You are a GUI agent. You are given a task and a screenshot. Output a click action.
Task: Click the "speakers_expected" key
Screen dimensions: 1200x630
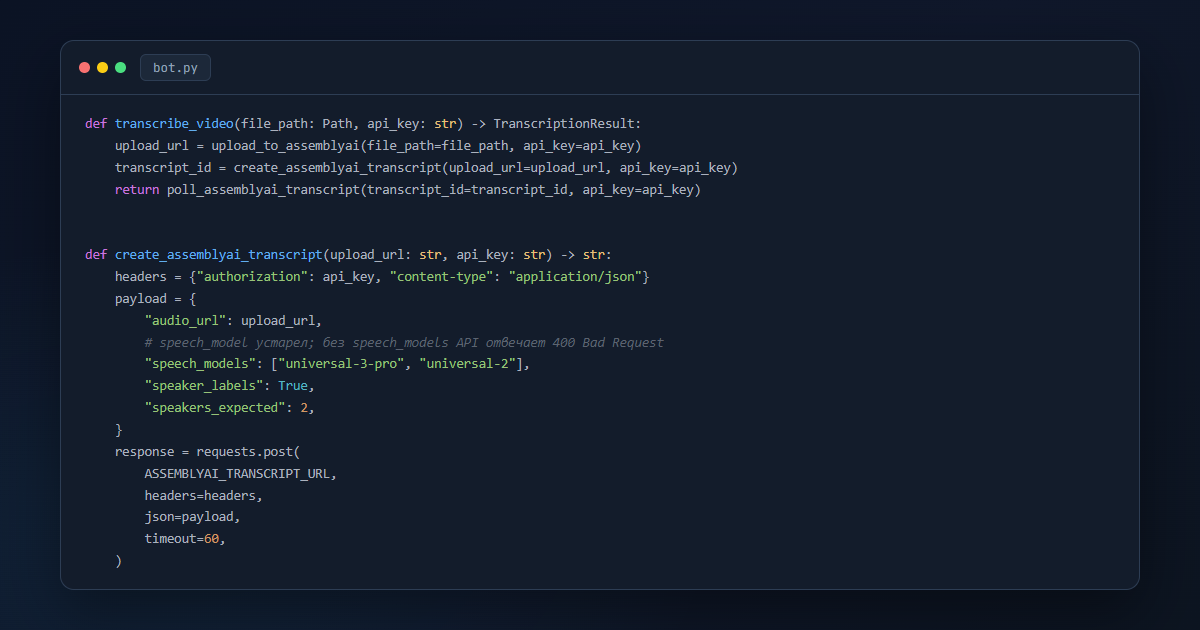[x=215, y=408]
